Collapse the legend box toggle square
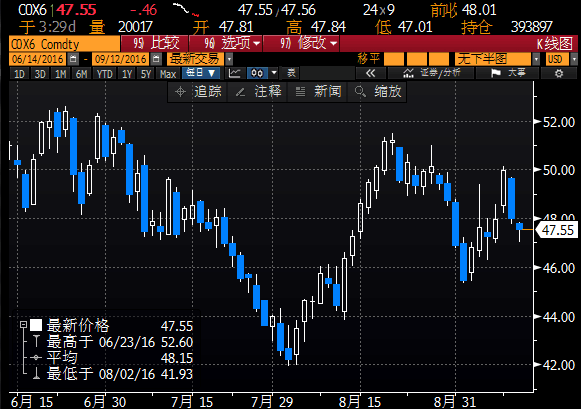Screen dimensions: 581x409 coord(24,325)
